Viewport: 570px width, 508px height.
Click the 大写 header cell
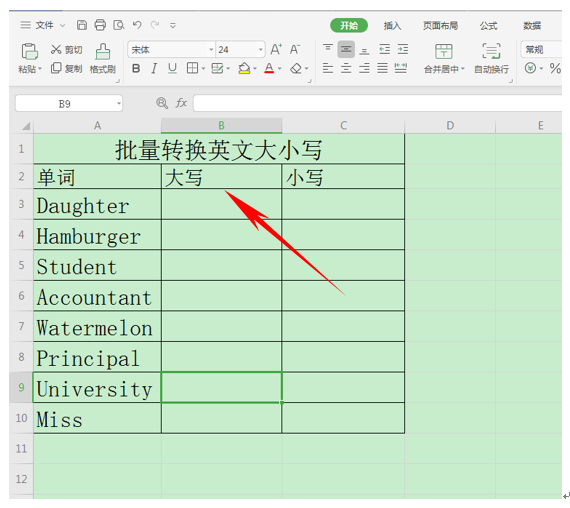(x=221, y=177)
